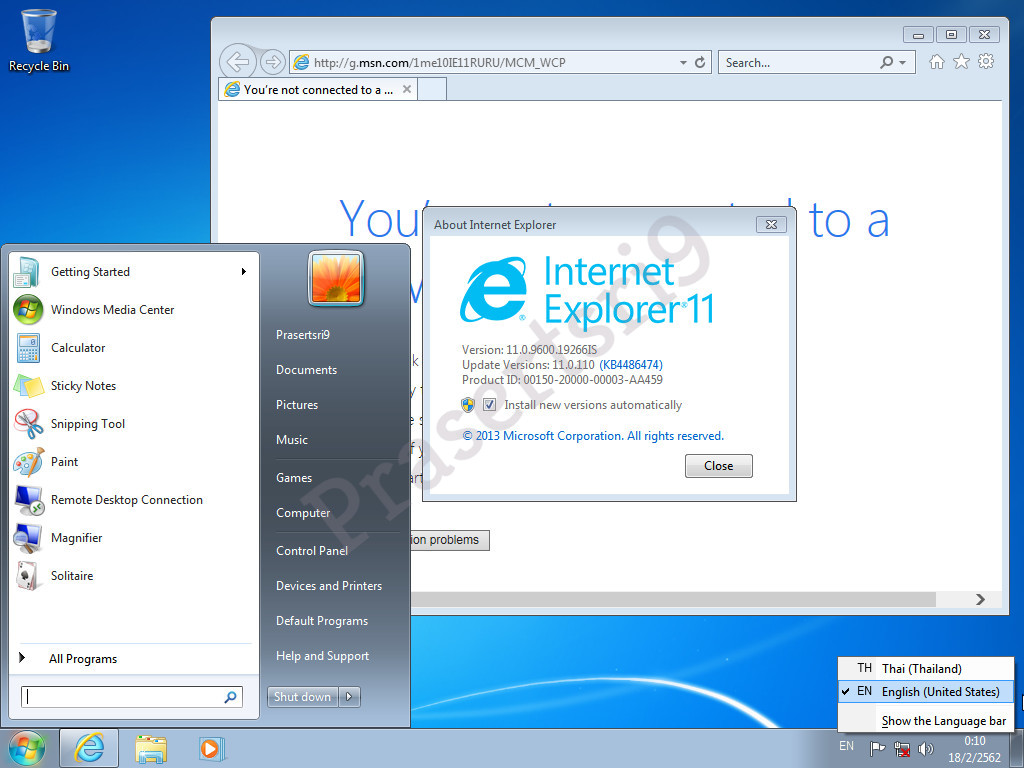Screen dimensions: 1024x768
Task: Open the search provider dropdown arrow
Action: tap(903, 63)
